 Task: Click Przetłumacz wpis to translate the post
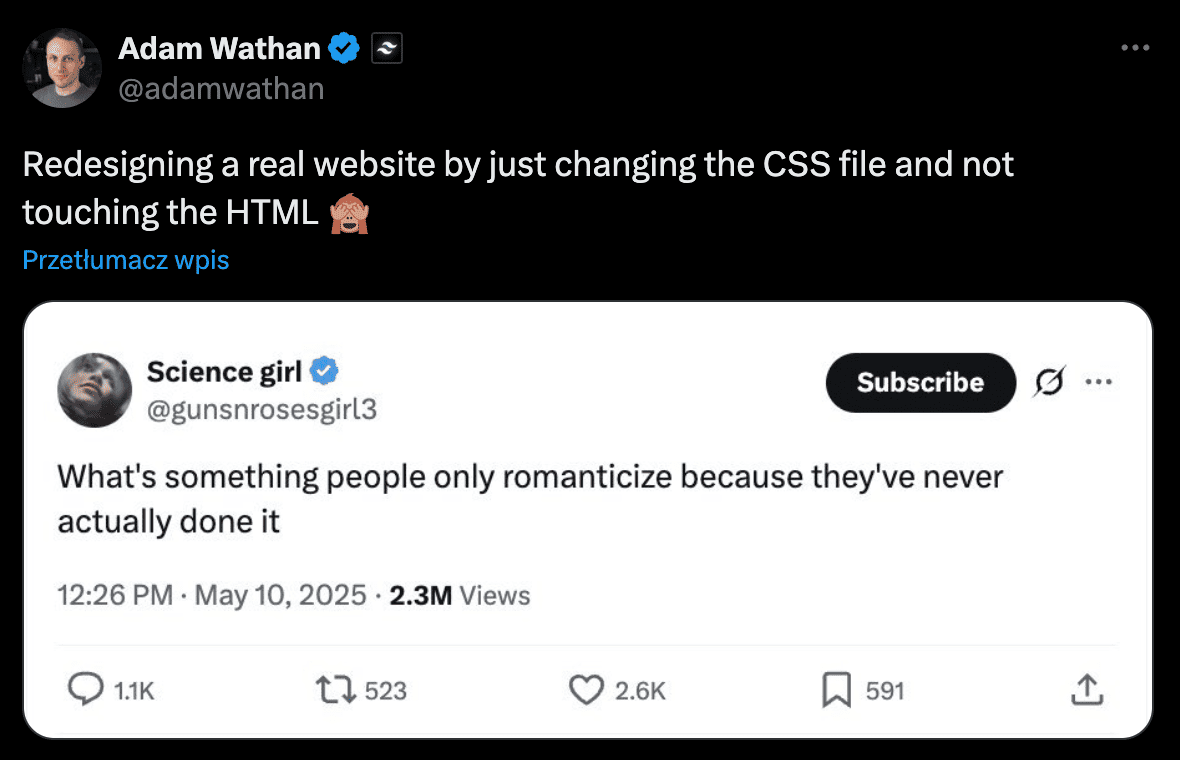(126, 260)
